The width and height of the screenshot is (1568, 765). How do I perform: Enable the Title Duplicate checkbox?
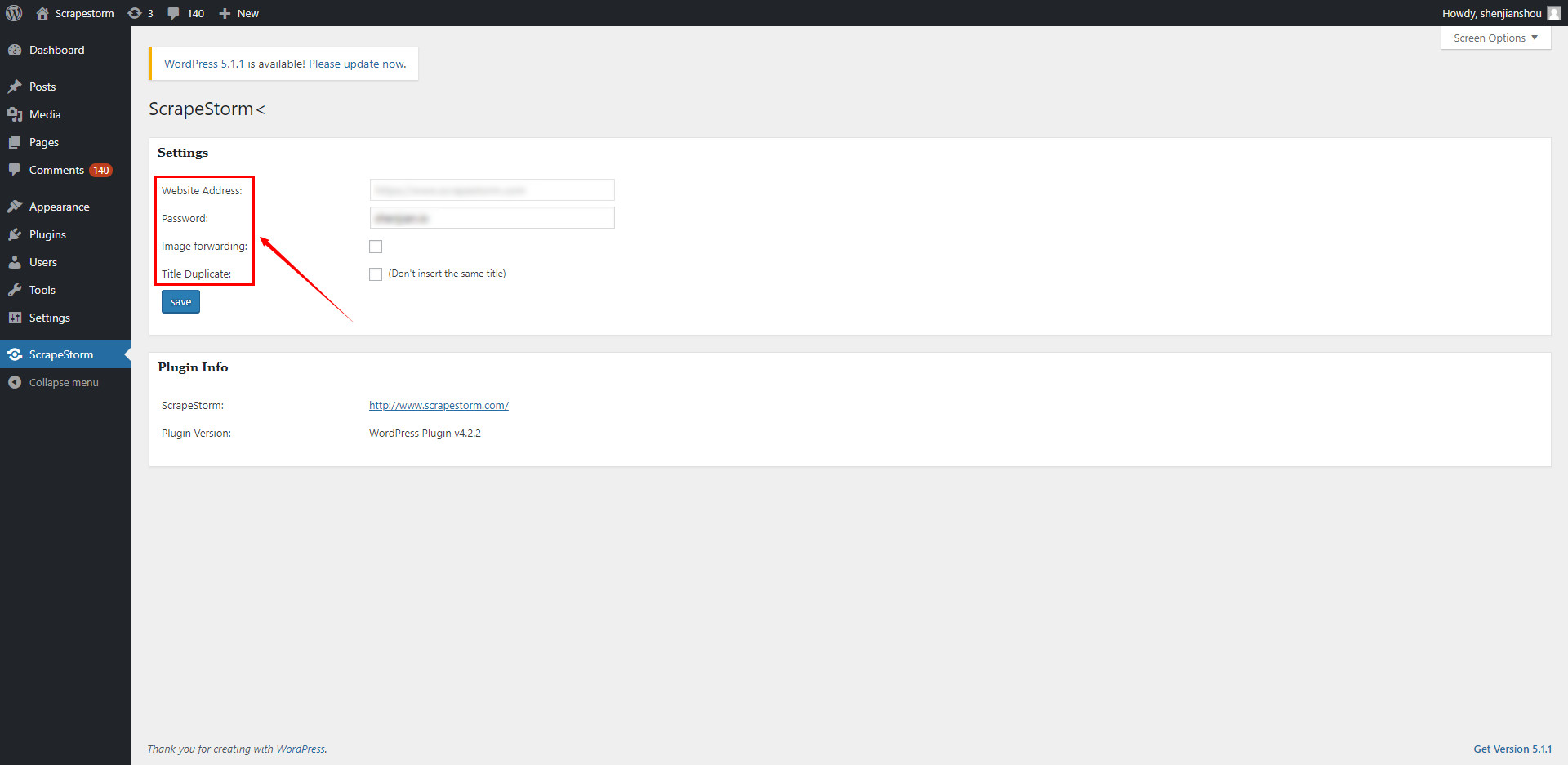tap(376, 274)
